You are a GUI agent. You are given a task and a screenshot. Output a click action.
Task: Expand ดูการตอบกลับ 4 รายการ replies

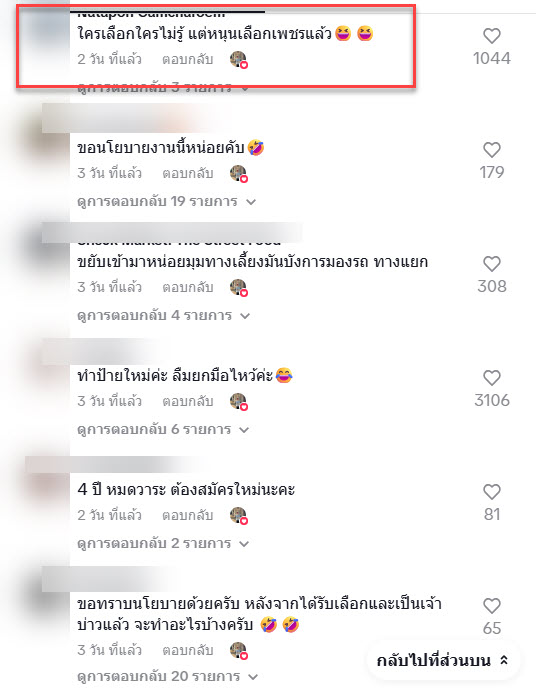pyautogui.click(x=163, y=316)
